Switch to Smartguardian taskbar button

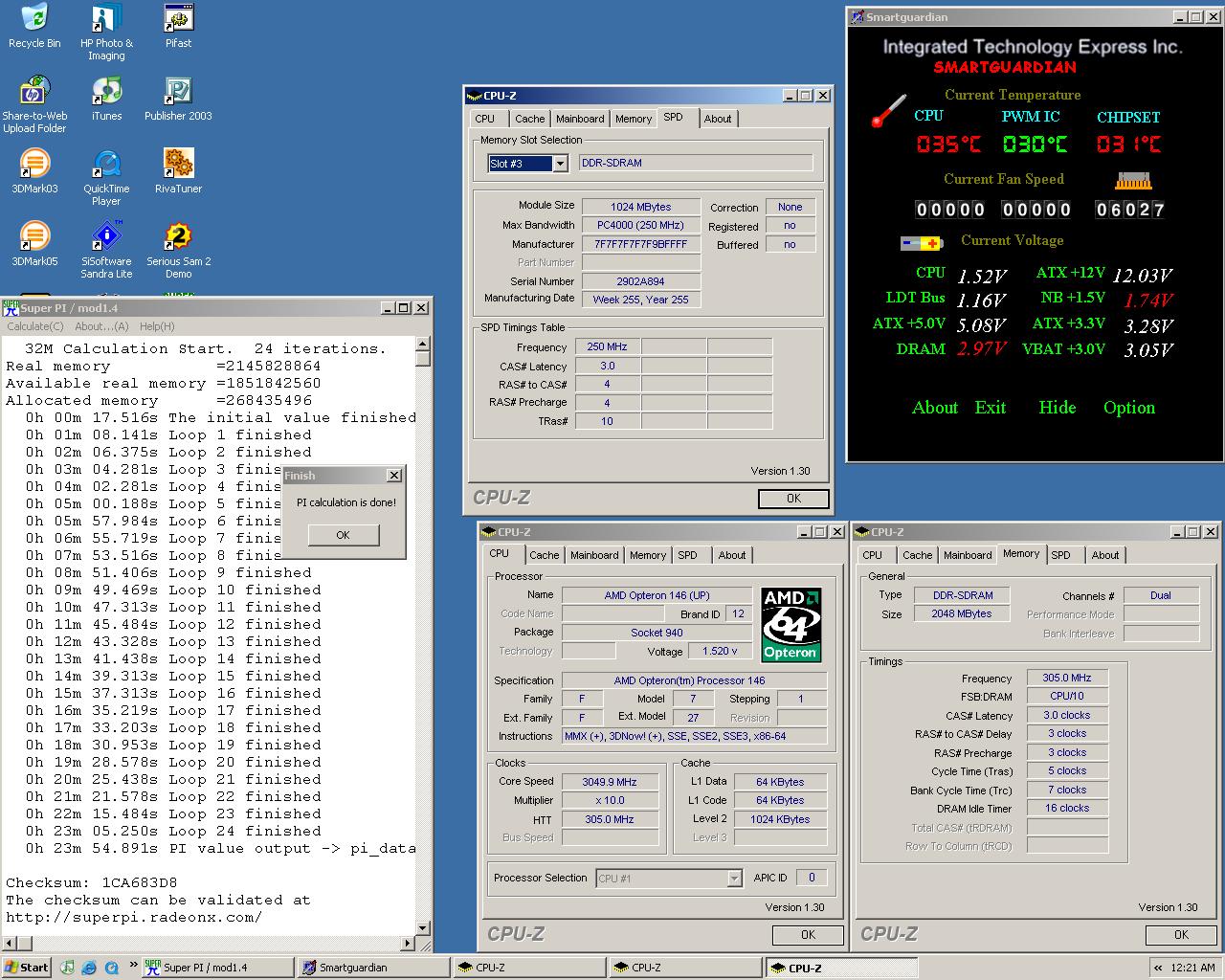[x=373, y=968]
